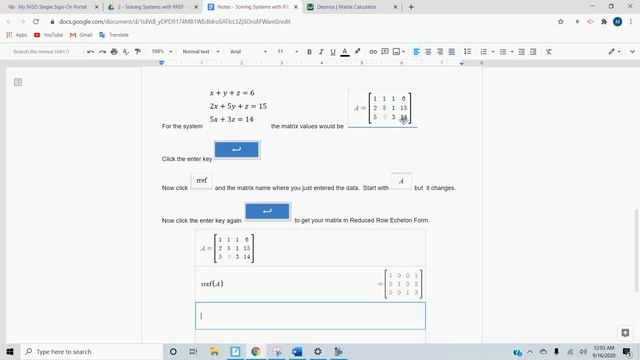The image size is (640, 360).
Task: Open the Windows Start menu
Action: (x=10, y=351)
